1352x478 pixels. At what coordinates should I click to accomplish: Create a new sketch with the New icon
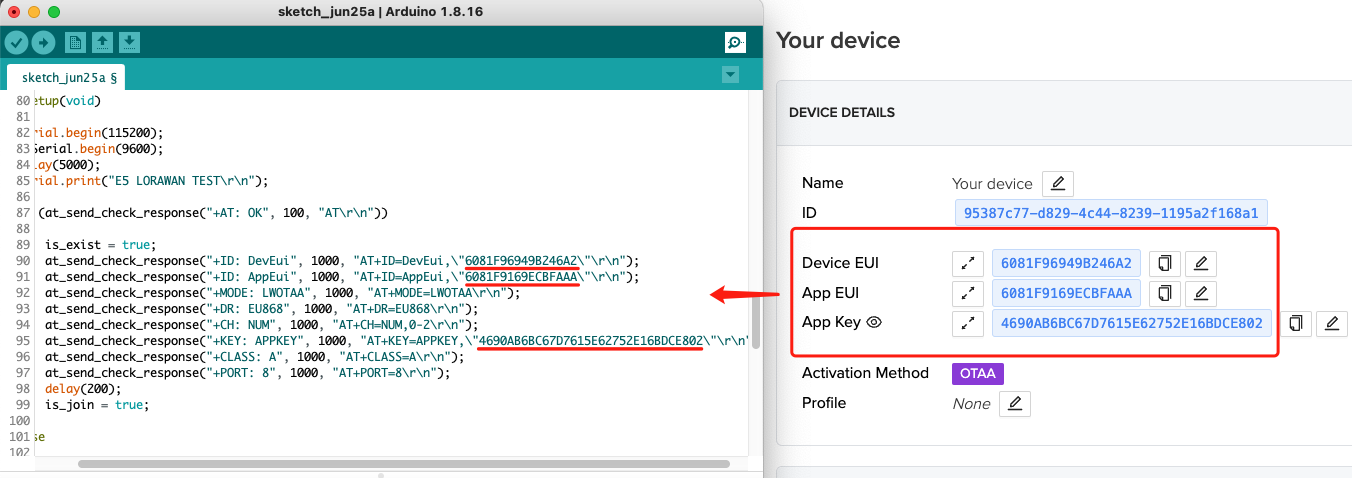(75, 42)
